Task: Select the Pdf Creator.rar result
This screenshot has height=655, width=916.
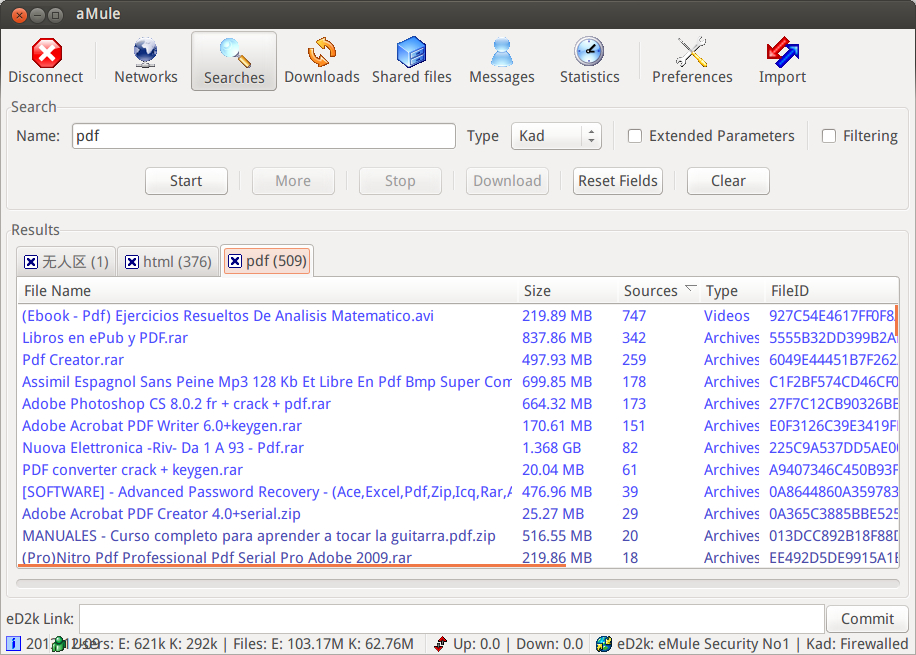Action: tap(458, 360)
